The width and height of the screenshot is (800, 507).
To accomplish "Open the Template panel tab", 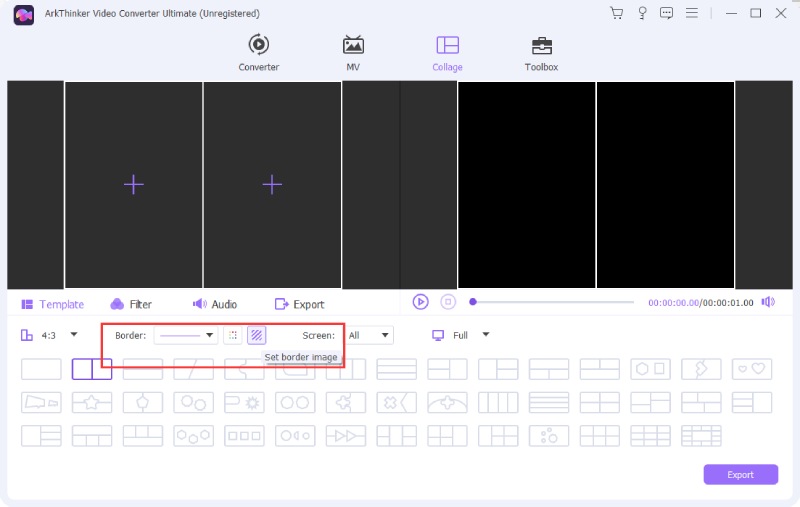I will pyautogui.click(x=53, y=305).
